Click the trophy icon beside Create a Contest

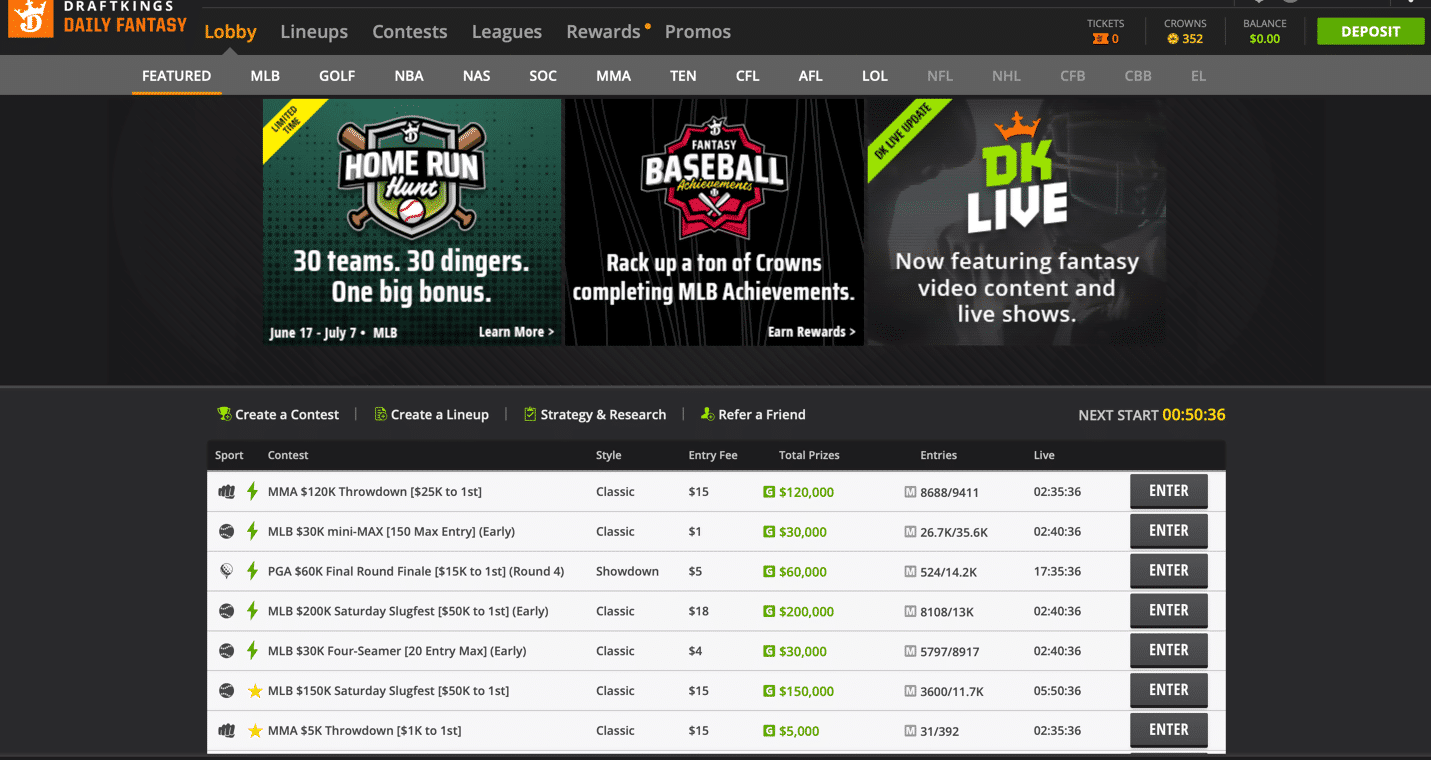point(224,414)
